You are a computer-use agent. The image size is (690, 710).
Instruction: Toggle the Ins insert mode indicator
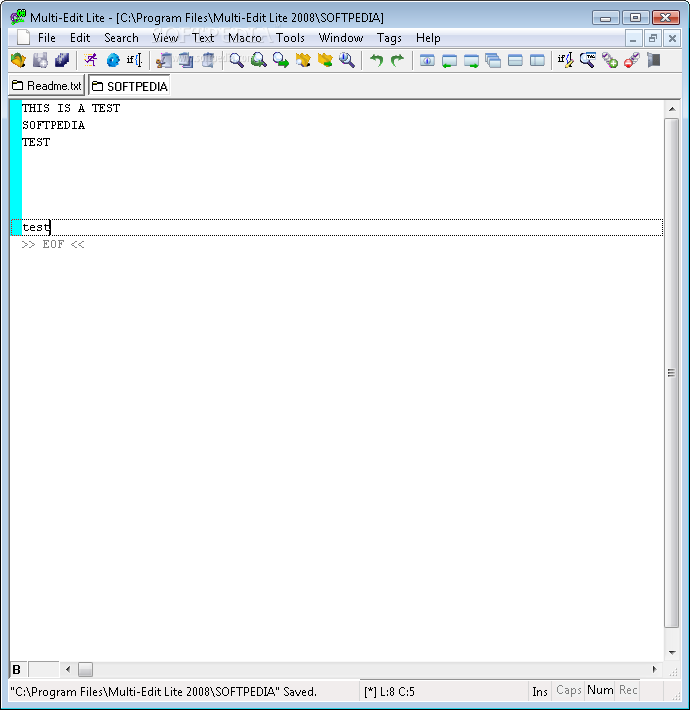click(540, 691)
